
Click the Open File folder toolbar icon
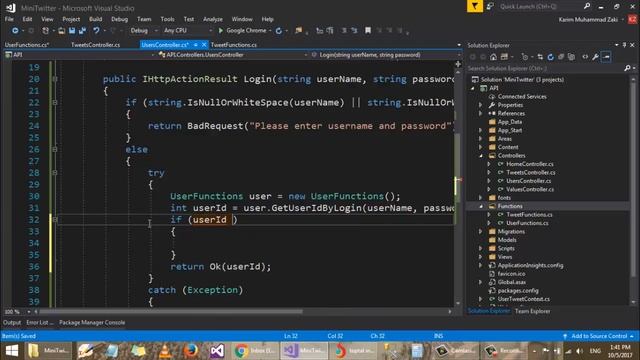pyautogui.click(x=61, y=31)
